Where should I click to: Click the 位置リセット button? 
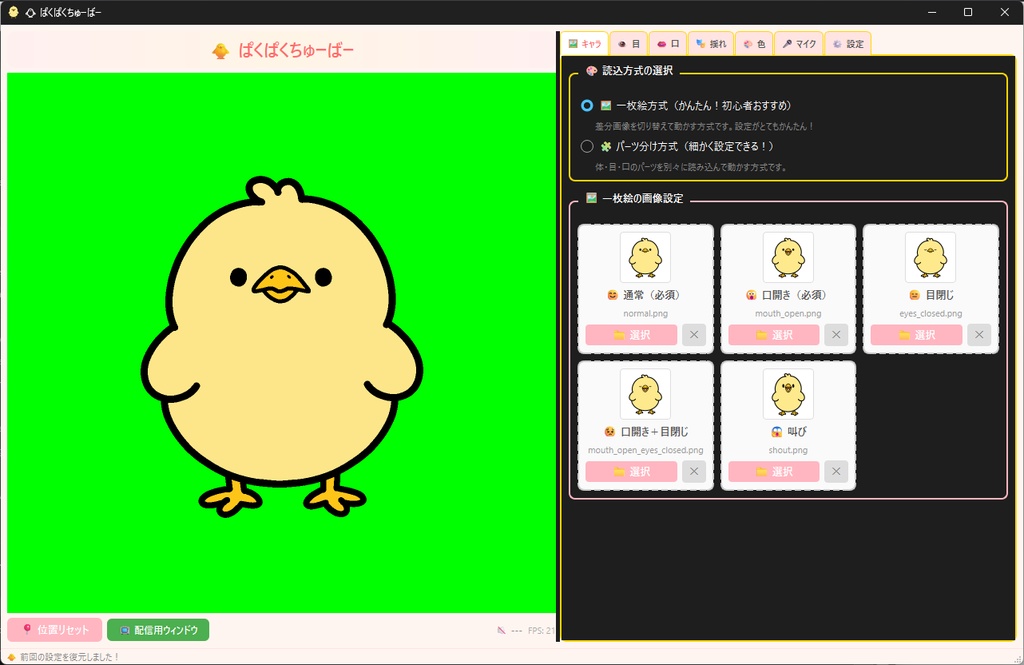tap(55, 630)
